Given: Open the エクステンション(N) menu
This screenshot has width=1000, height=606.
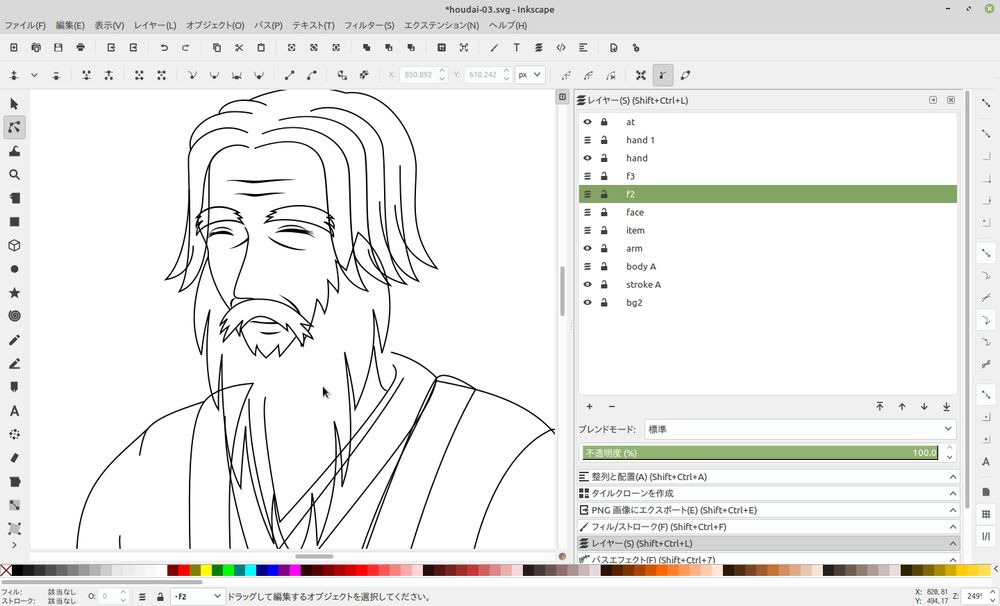Looking at the screenshot, I should click(441, 25).
